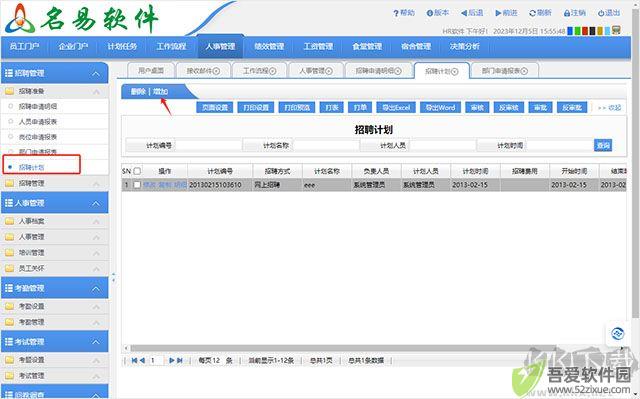Close the 接收邮件 tab
640x399 pixels.
pos(216,71)
